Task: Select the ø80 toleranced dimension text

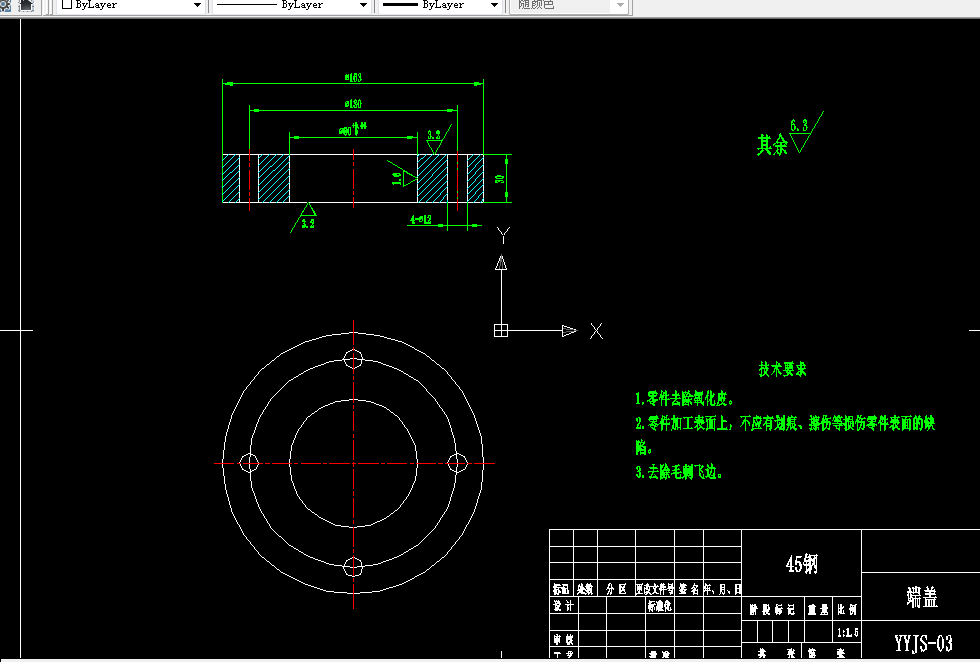Action: coord(353,129)
